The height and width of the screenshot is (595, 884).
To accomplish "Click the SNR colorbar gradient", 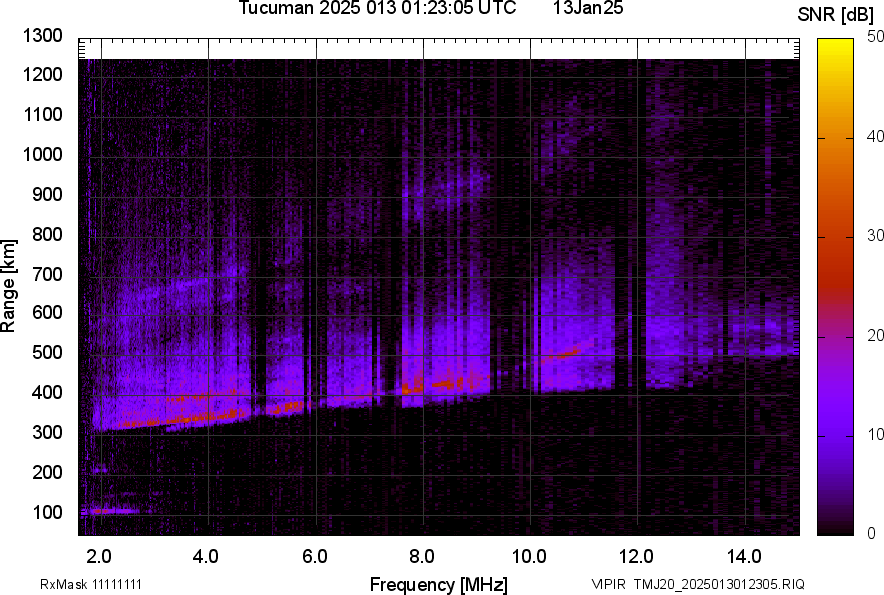I will pos(836,287).
